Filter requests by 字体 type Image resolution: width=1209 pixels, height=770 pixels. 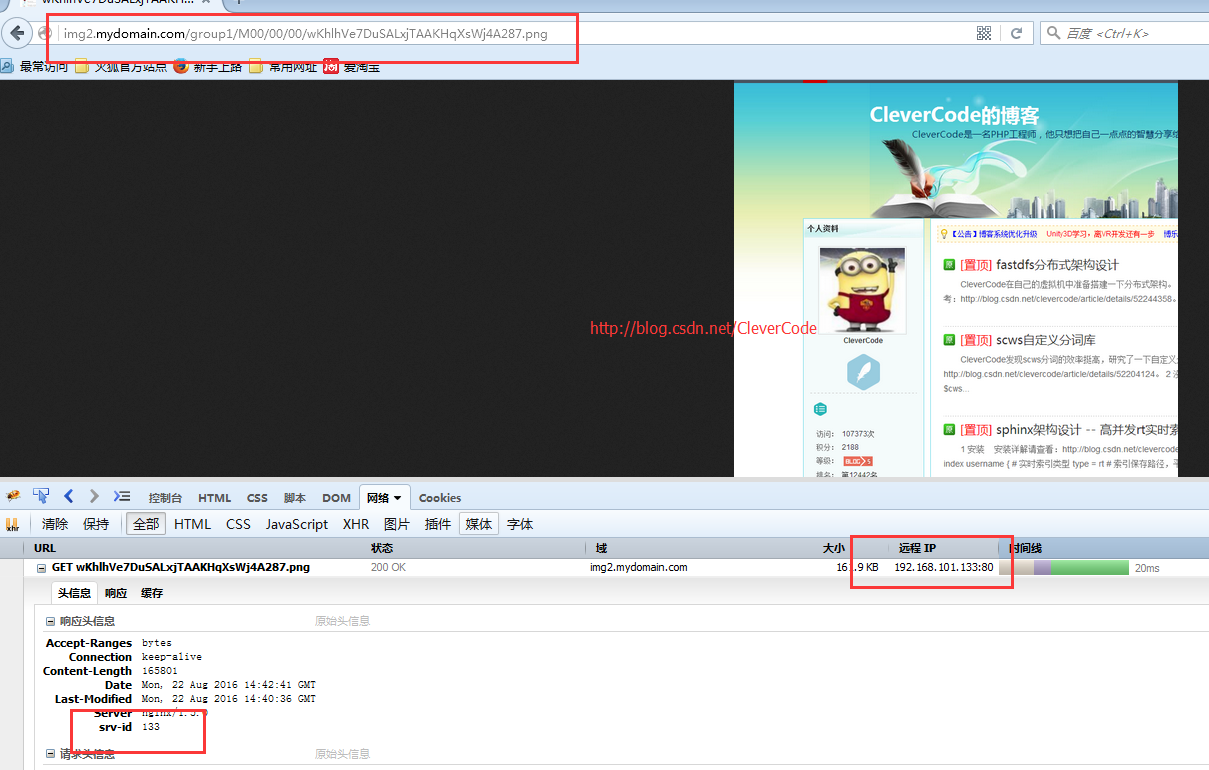(x=520, y=524)
